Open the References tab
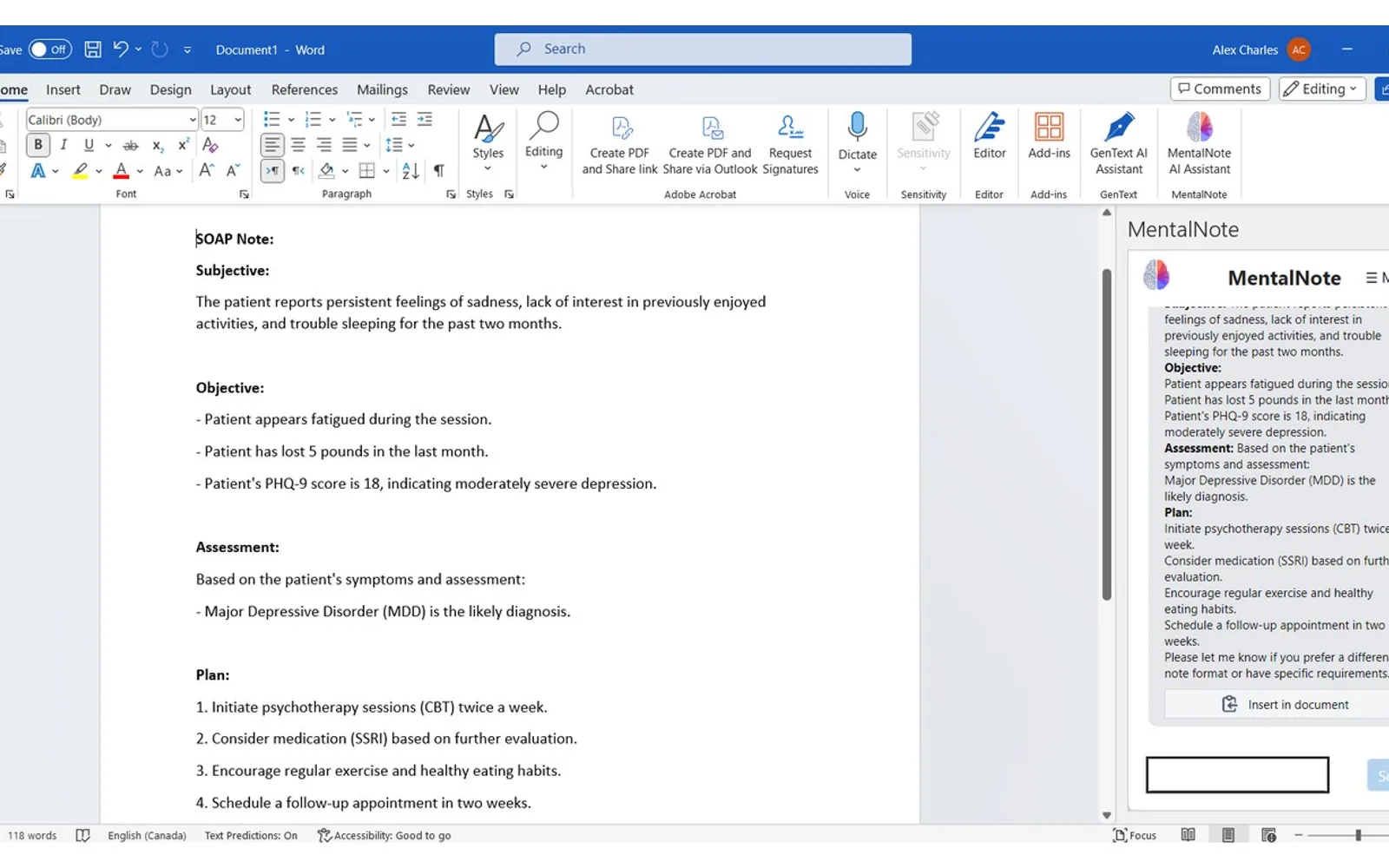Screen dimensions: 1389x868 [x=305, y=89]
